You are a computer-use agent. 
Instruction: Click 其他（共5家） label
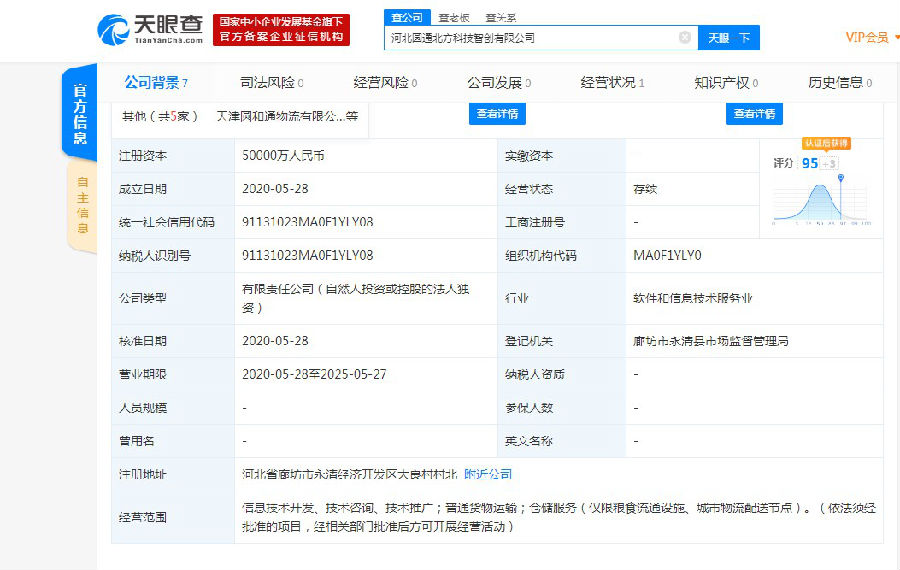(160, 116)
